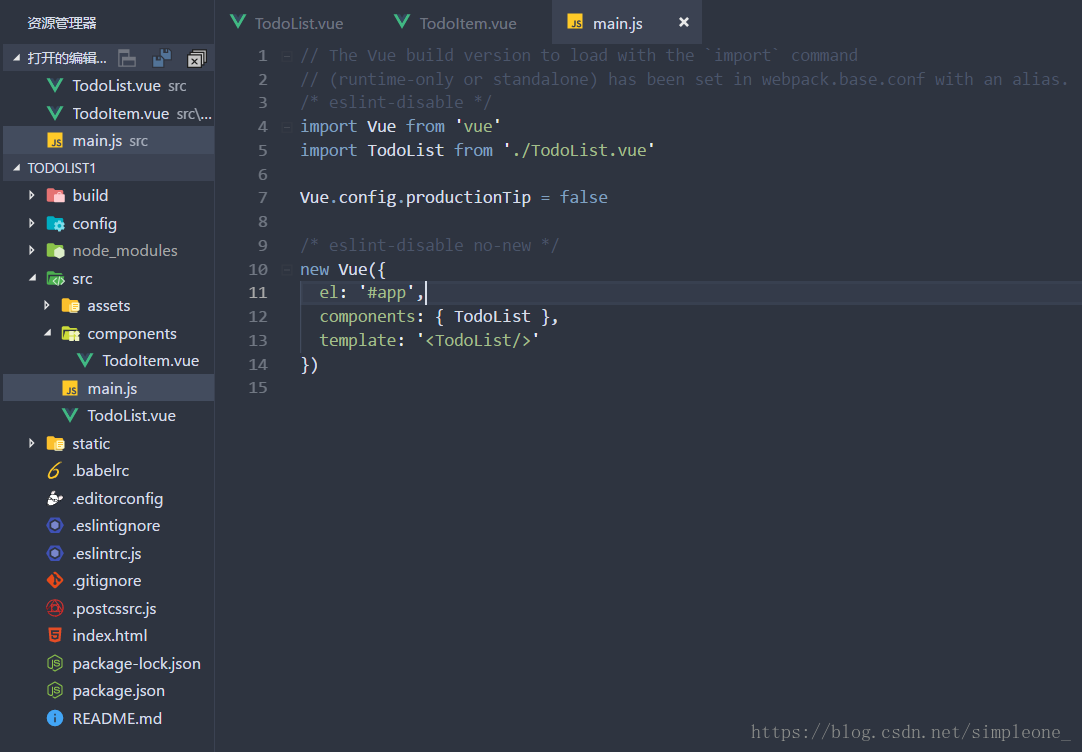1082x752 pixels.
Task: Click the .editorconfig file icon
Action: pos(55,498)
